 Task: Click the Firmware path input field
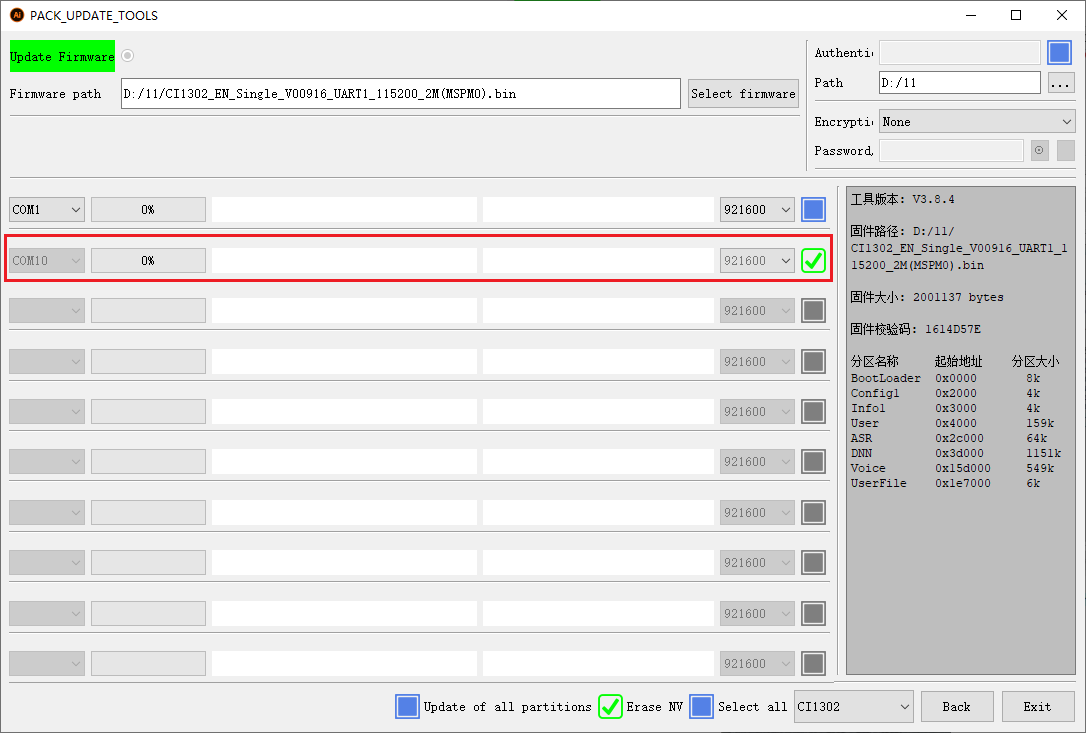(400, 94)
